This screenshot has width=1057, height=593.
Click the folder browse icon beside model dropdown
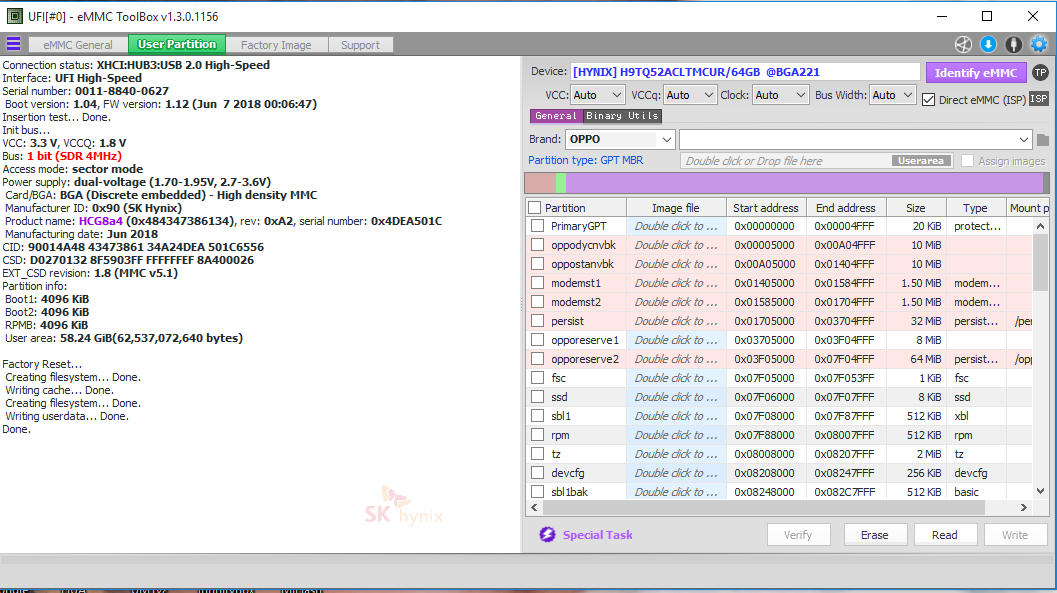pyautogui.click(x=1043, y=140)
